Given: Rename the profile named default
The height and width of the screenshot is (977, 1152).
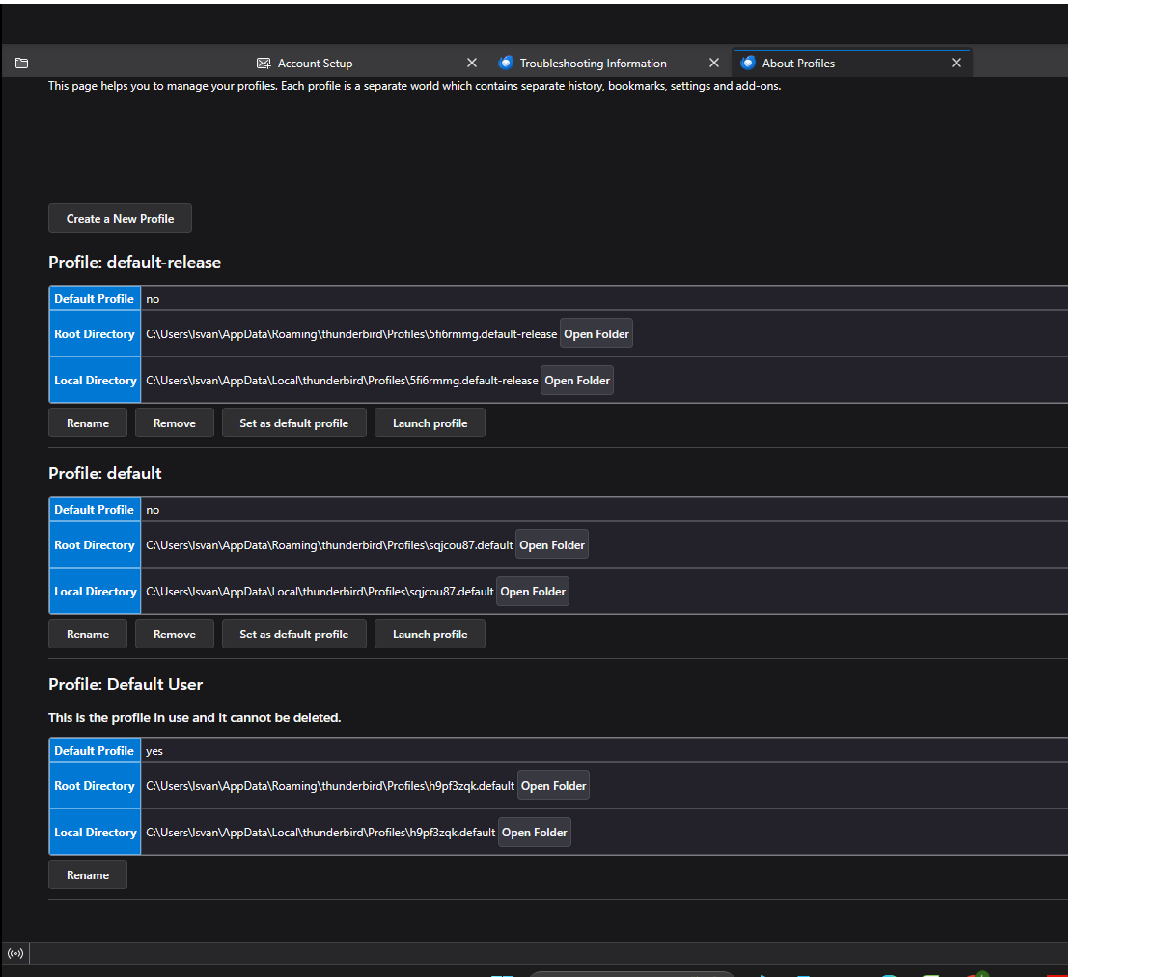Looking at the screenshot, I should 87,634.
